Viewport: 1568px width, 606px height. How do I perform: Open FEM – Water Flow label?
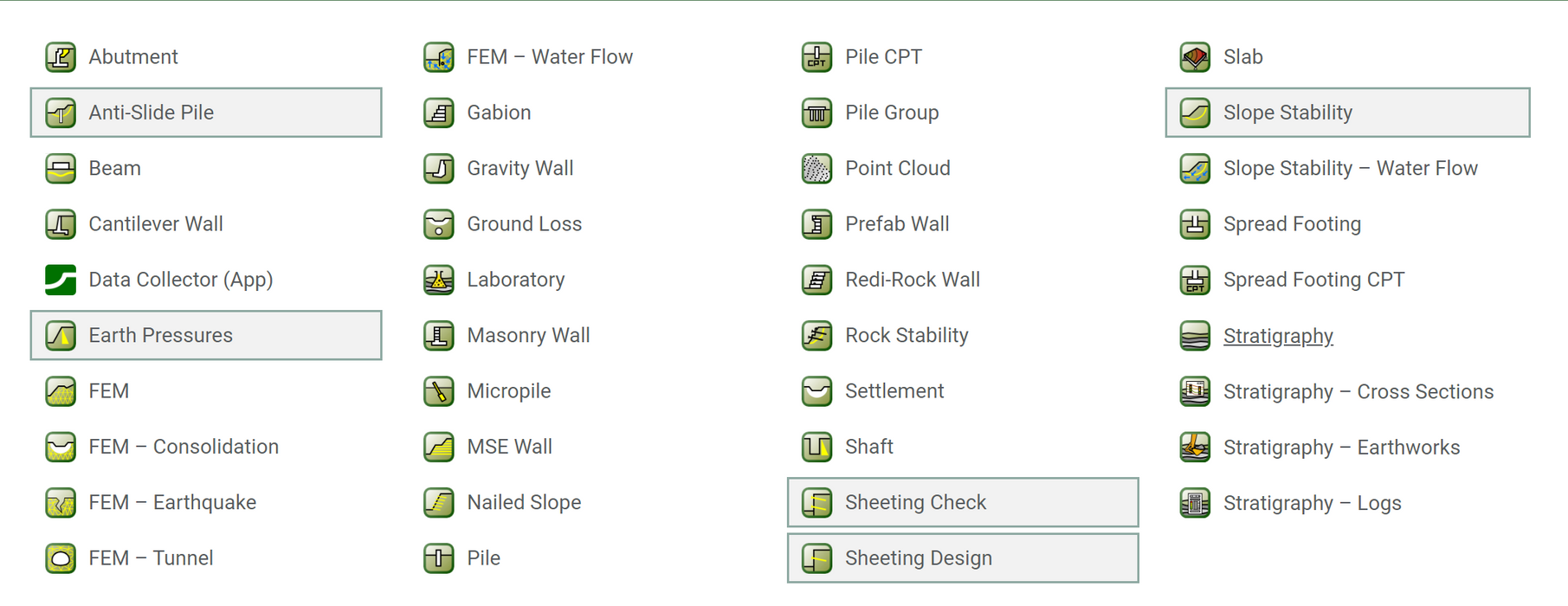point(550,57)
